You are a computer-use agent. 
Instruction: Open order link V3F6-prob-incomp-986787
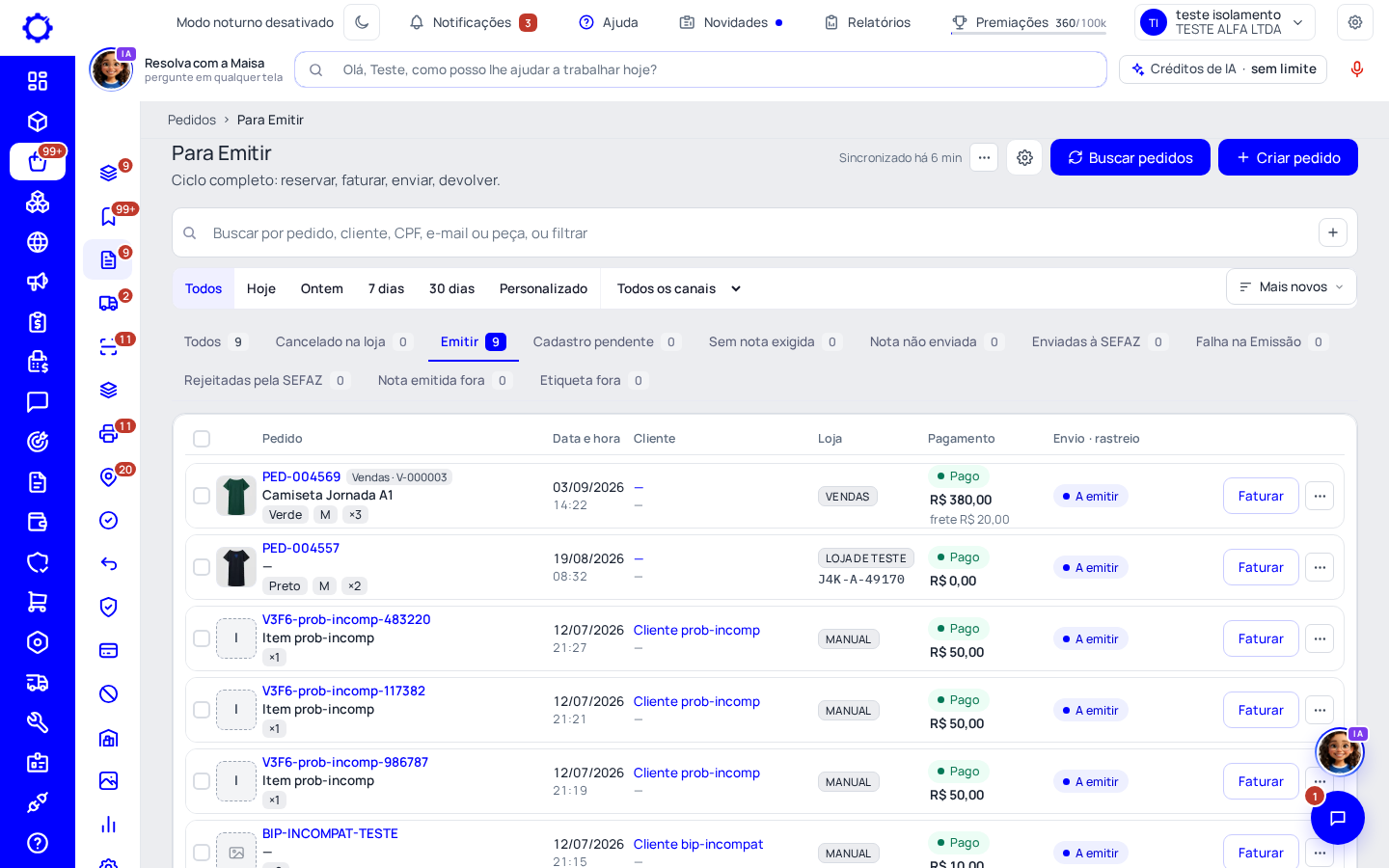(345, 762)
